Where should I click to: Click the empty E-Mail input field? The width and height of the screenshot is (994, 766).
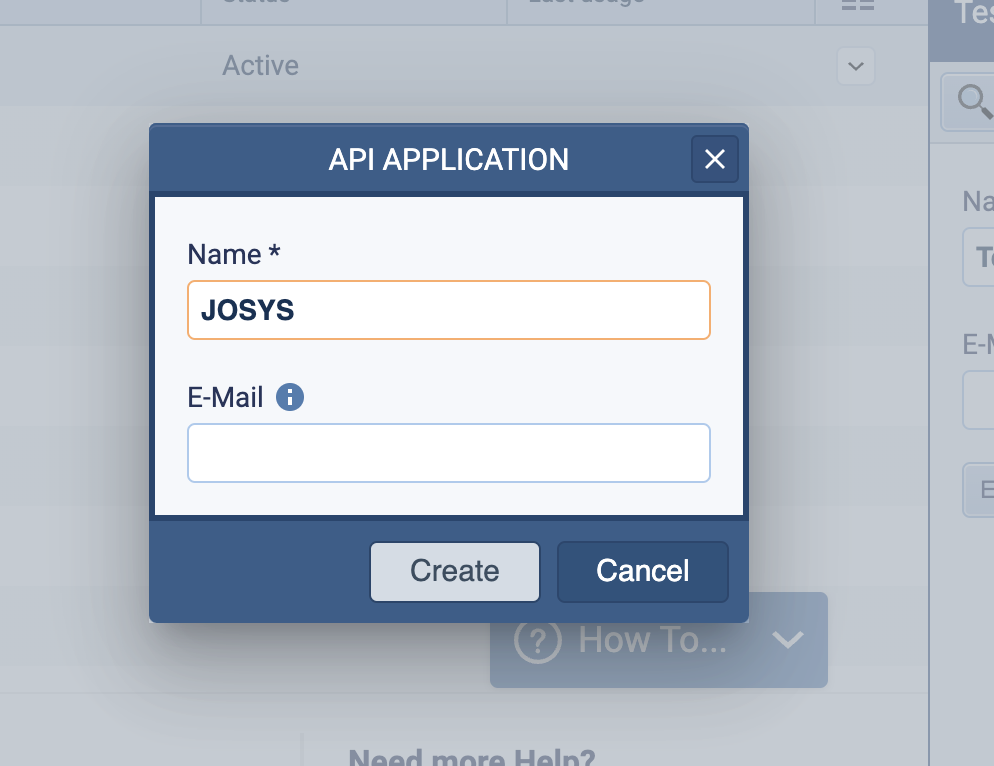[448, 453]
